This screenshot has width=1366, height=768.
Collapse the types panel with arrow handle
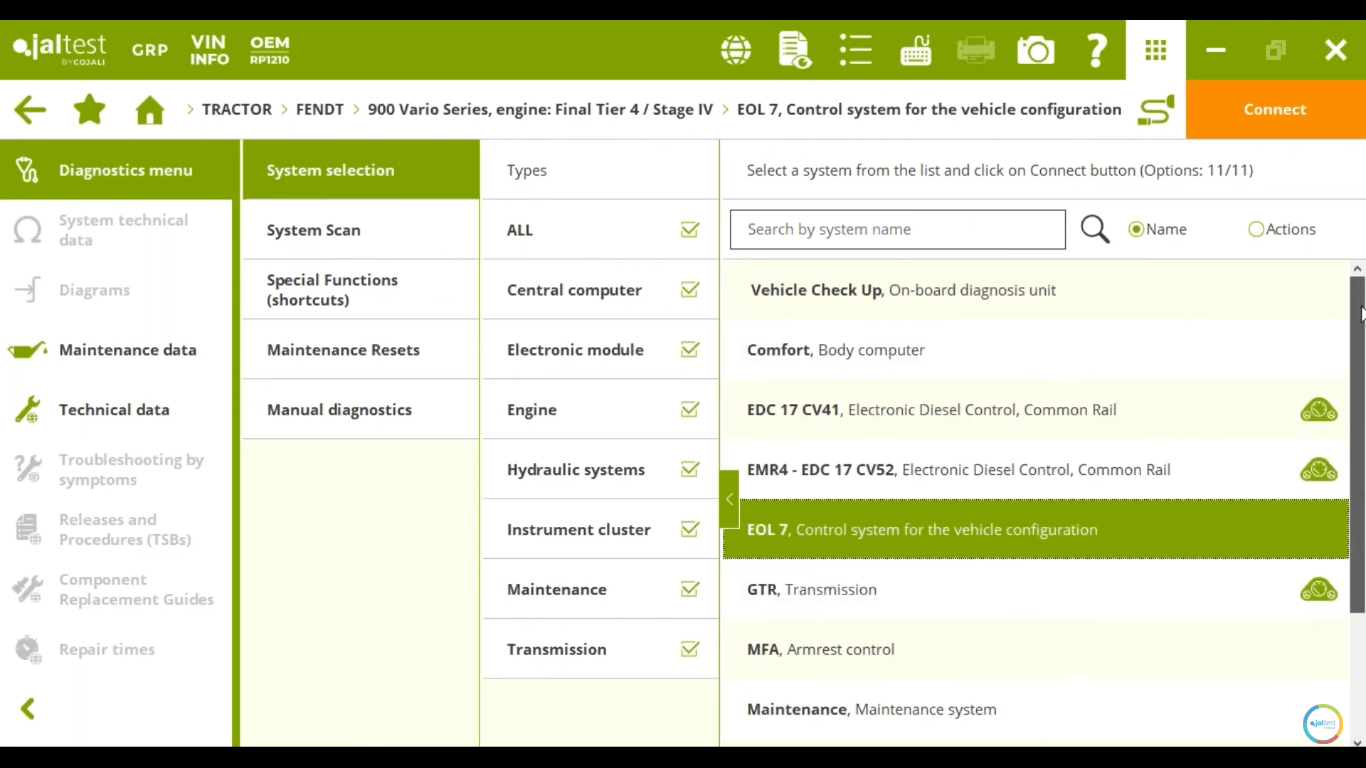(729, 499)
